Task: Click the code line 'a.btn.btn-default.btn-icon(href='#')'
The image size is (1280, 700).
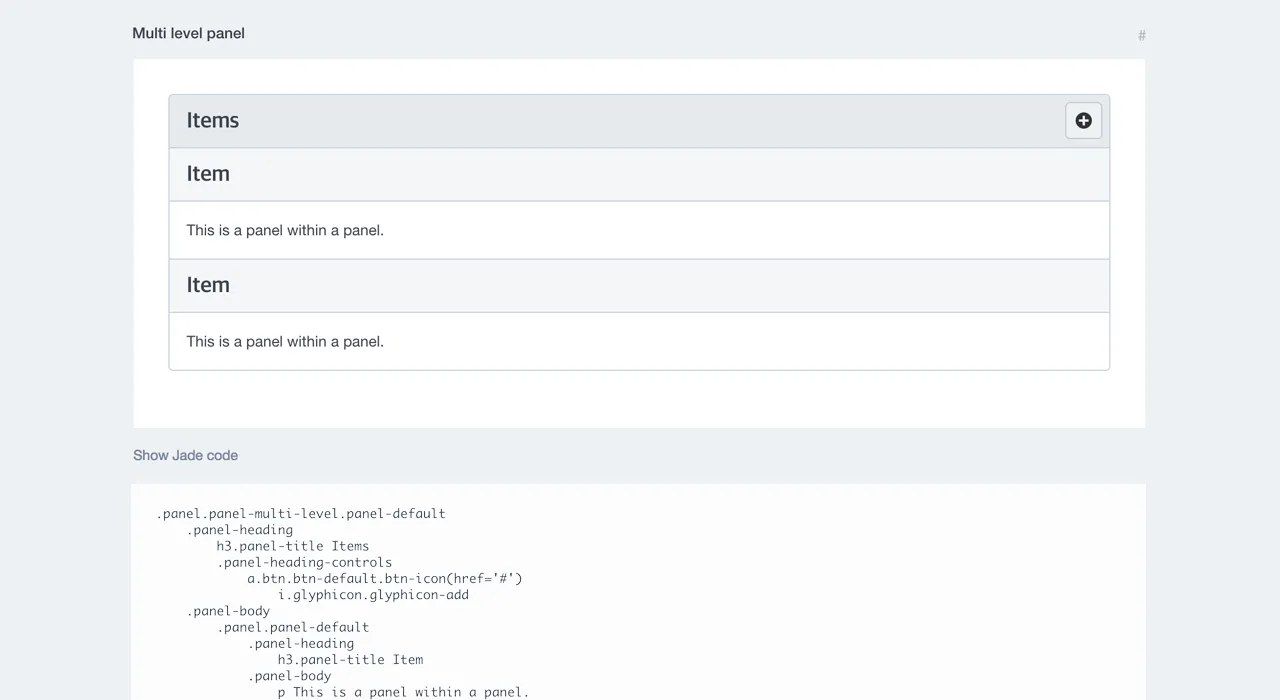Action: tap(385, 578)
